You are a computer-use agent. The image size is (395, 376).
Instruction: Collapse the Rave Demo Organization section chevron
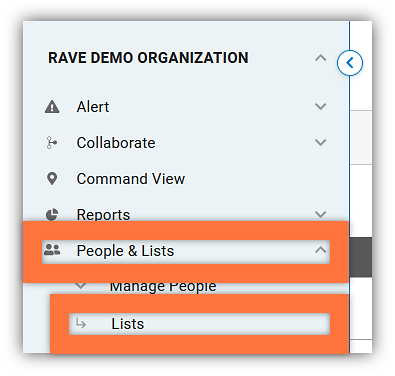point(320,58)
